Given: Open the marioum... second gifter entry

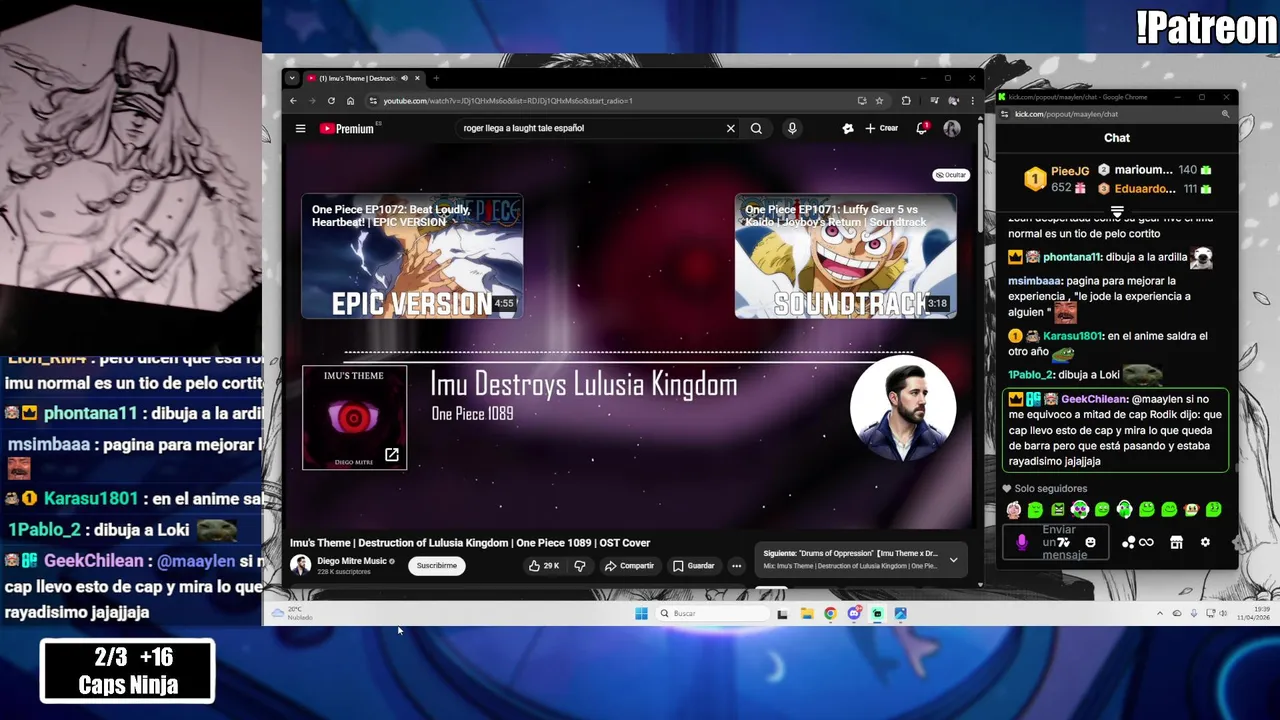Looking at the screenshot, I should [1155, 170].
